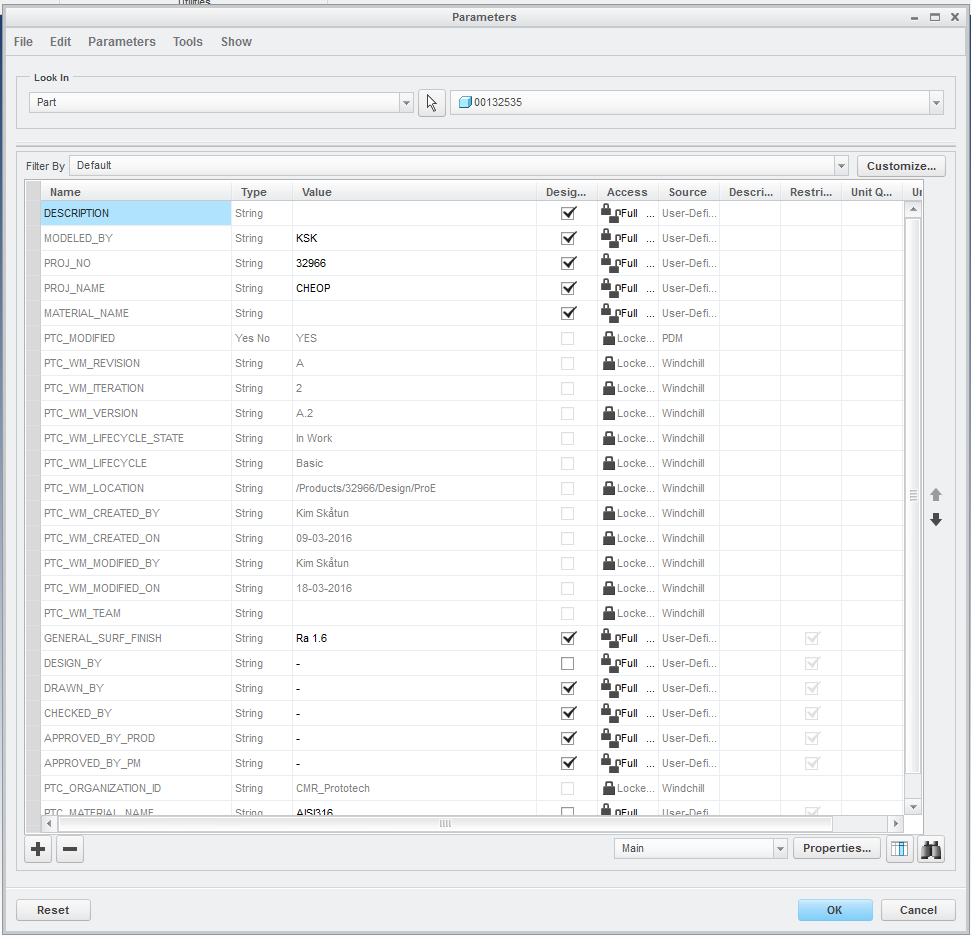Viewport: 971px width, 938px height.
Task: Click the lock icon in PTC_ORGANIZATION_ID row
Action: tap(609, 788)
